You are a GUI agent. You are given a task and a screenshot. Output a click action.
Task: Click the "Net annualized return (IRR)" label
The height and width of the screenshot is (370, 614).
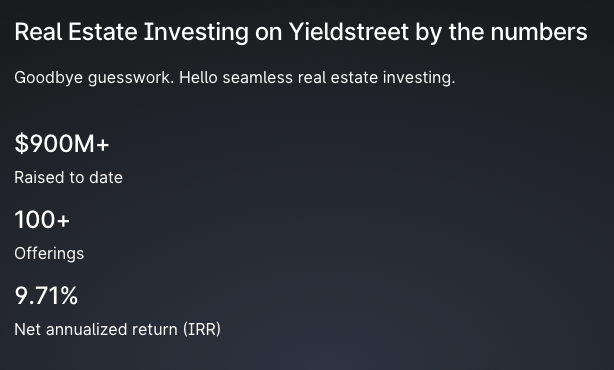coord(117,329)
